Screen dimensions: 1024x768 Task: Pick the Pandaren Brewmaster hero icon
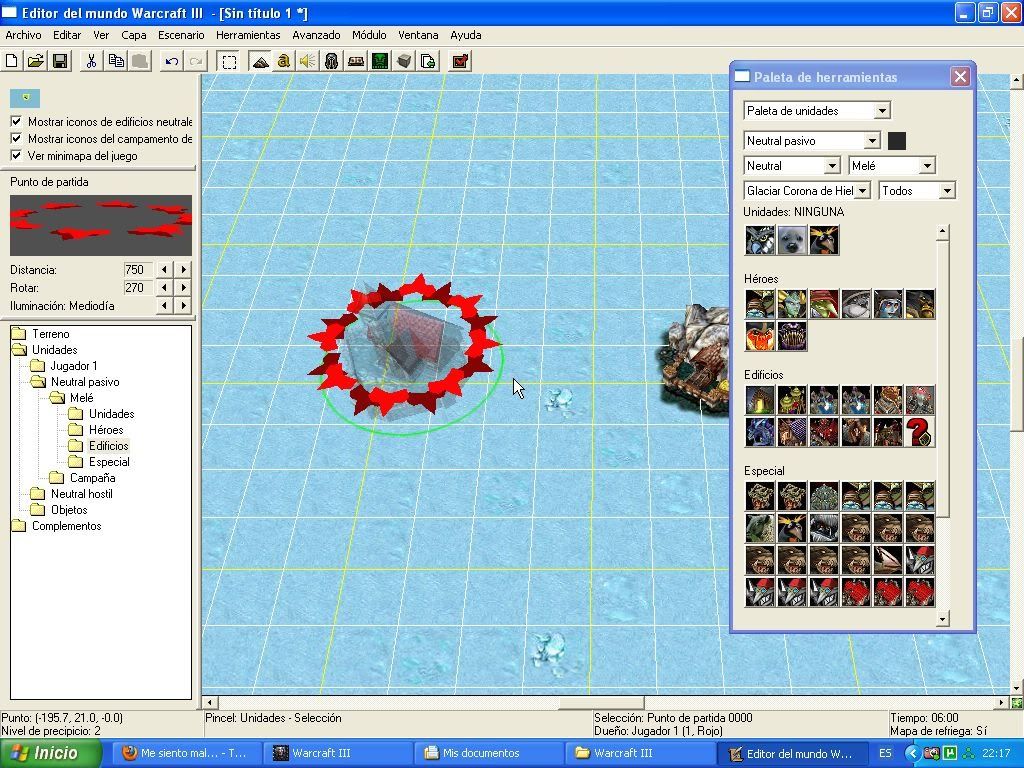856,304
